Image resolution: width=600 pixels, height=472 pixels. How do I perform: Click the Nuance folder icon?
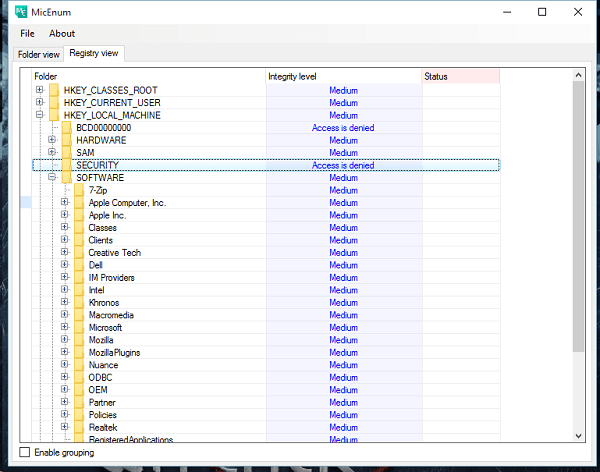[79, 365]
